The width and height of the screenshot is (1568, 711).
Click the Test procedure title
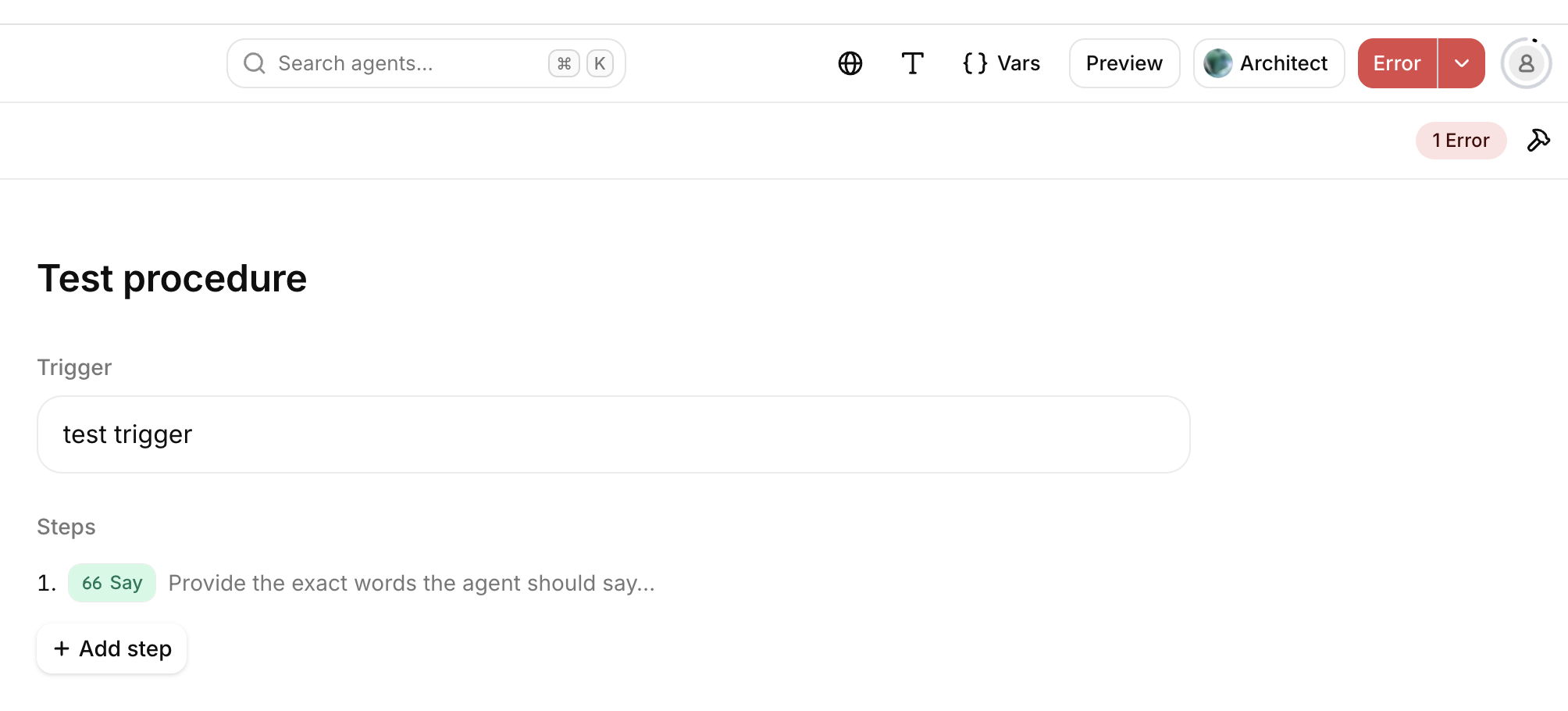(x=172, y=279)
